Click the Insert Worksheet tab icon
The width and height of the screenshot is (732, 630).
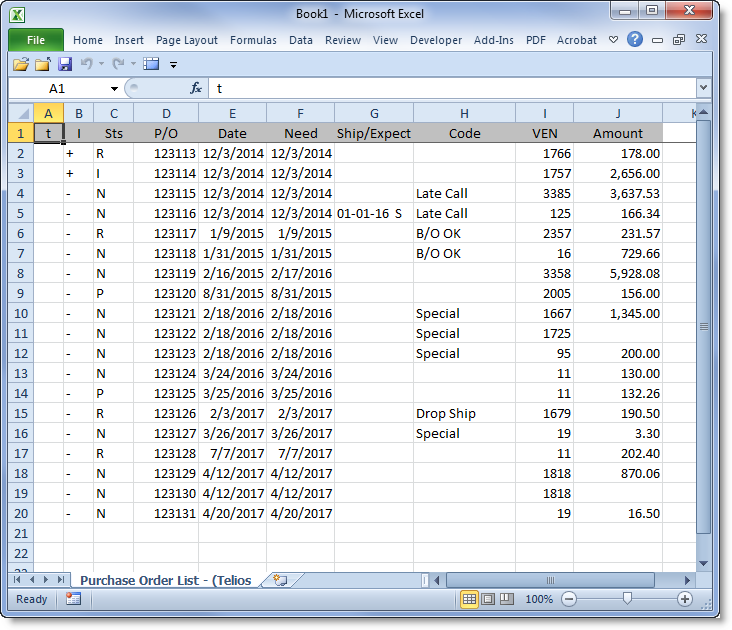[x=280, y=580]
